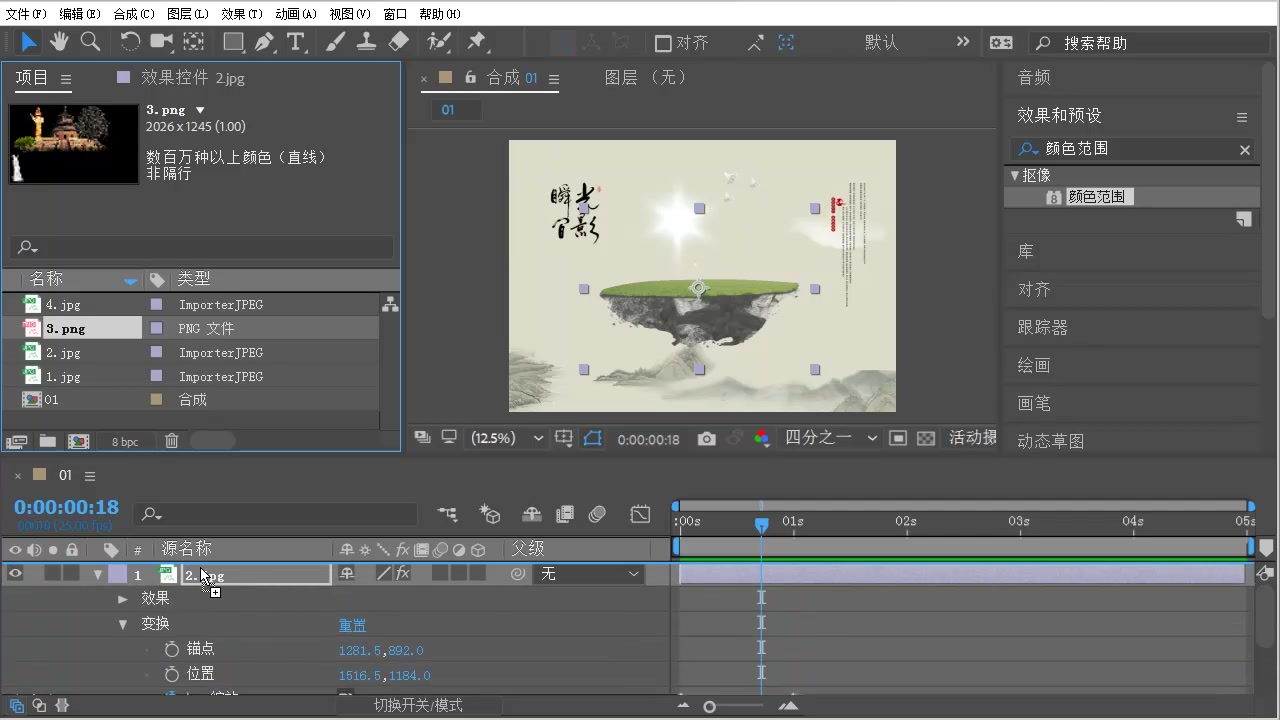Open the 12.5% magnification dropdown

508,438
